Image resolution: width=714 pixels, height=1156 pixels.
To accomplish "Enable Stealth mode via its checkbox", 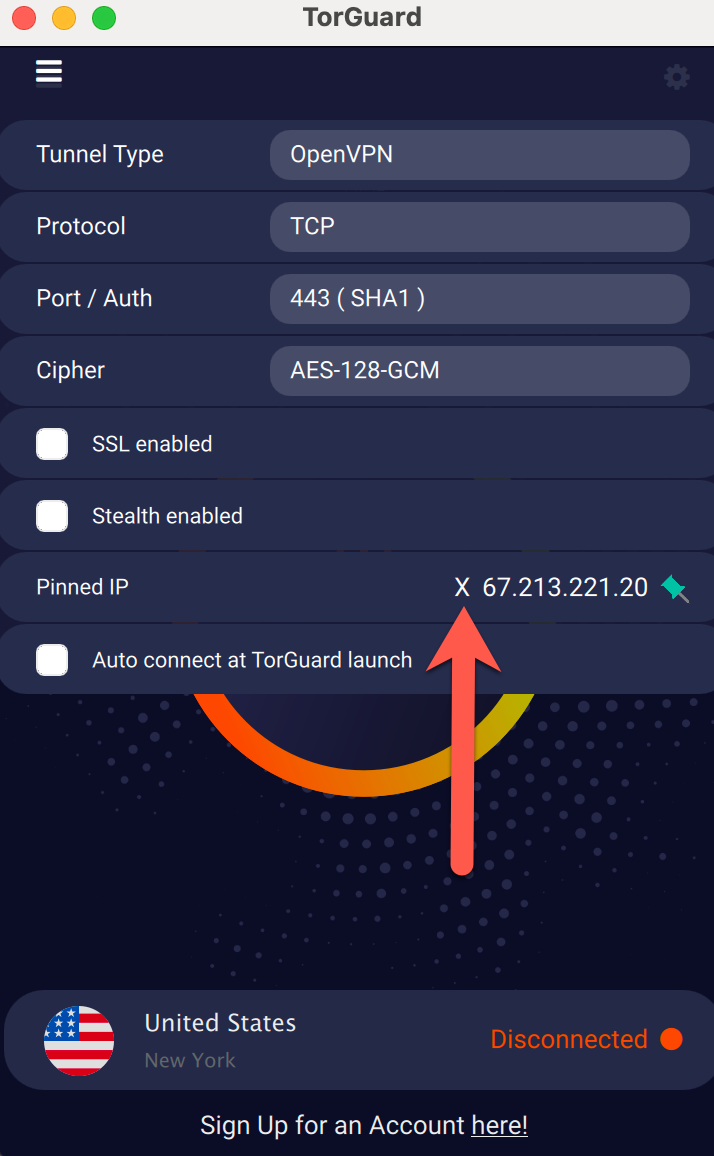I will tap(52, 515).
